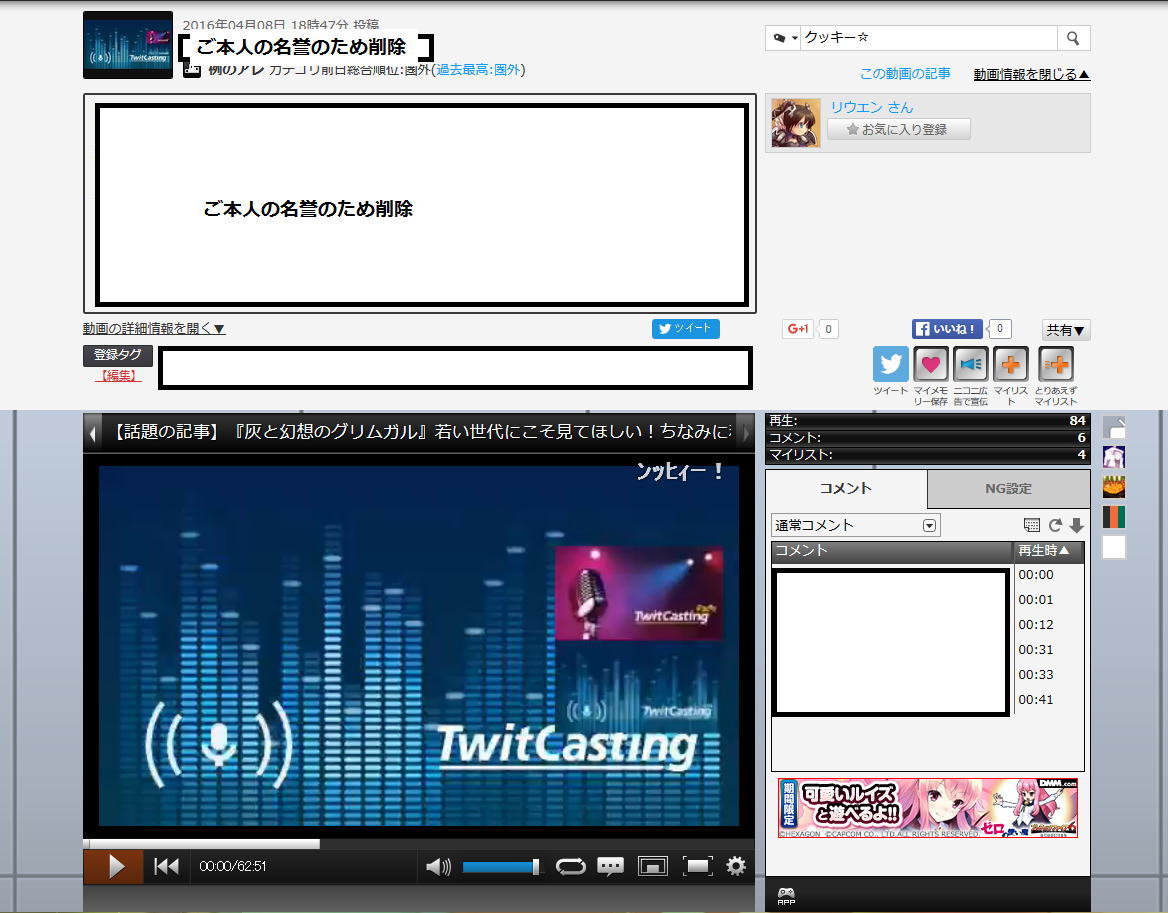The image size is (1168, 913).
Task: Click the video thumbnail at top left
Action: pyautogui.click(x=128, y=45)
